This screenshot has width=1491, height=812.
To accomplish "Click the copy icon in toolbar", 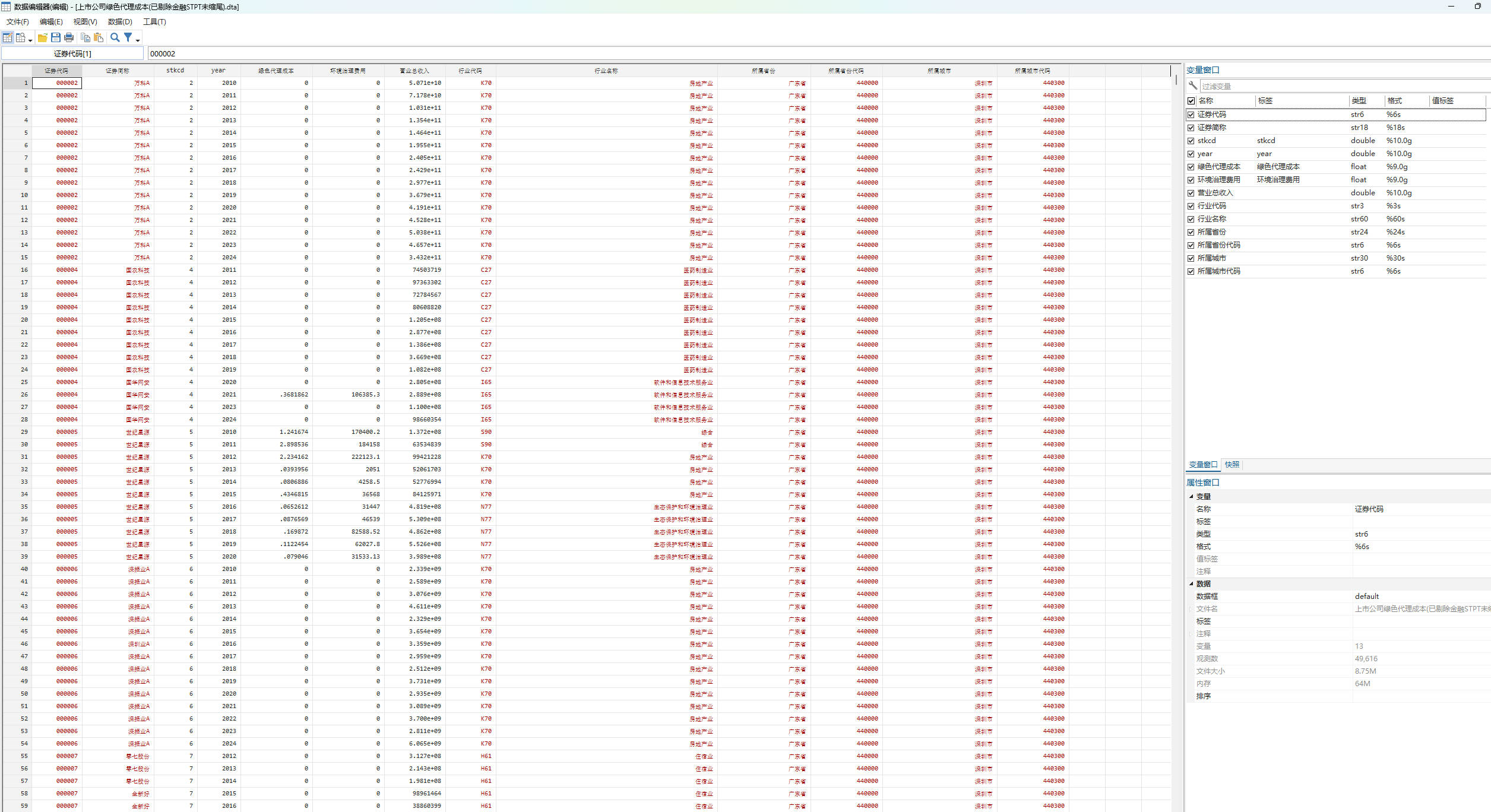I will click(86, 37).
